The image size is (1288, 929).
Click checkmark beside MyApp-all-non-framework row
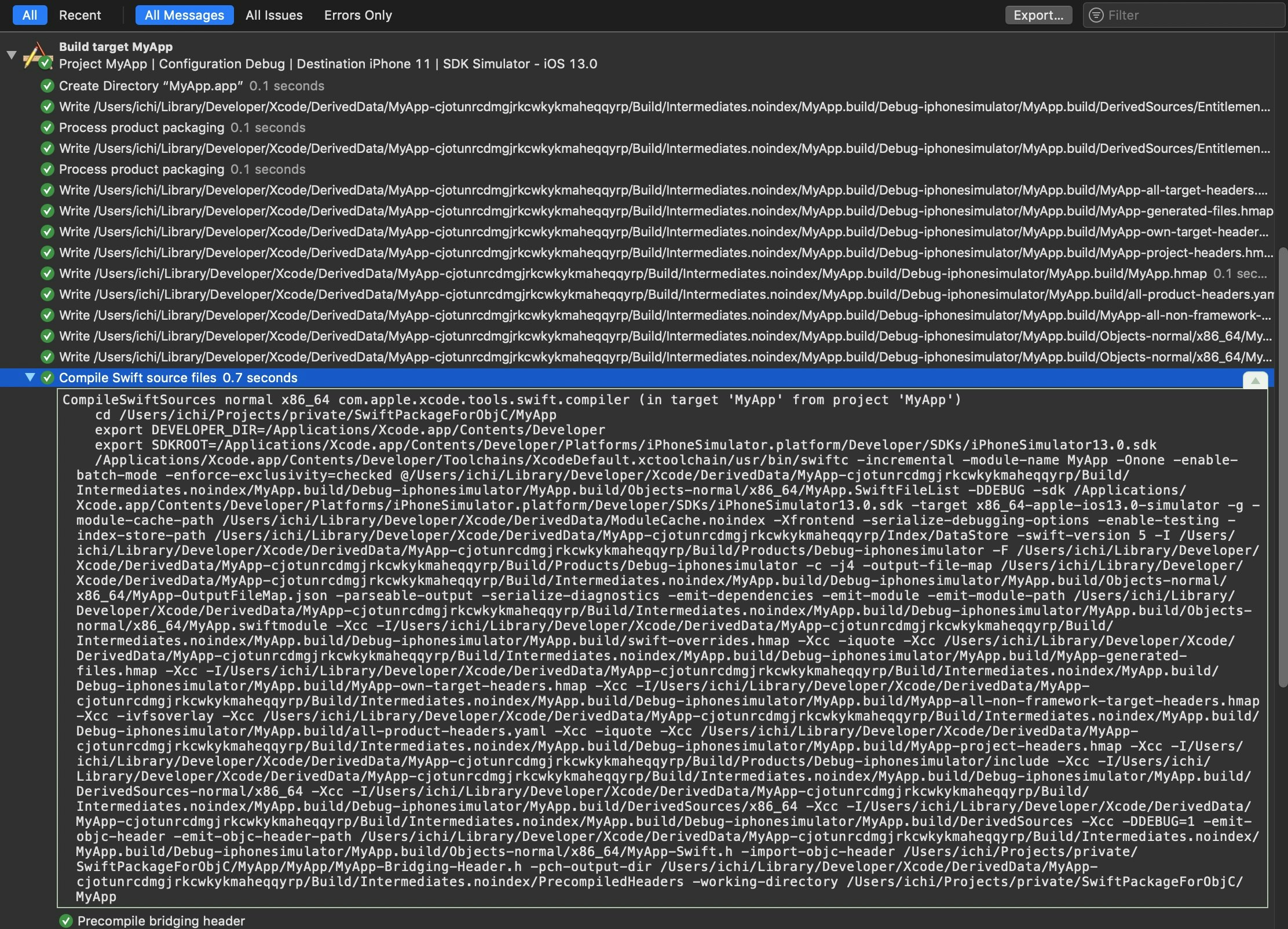click(x=47, y=316)
